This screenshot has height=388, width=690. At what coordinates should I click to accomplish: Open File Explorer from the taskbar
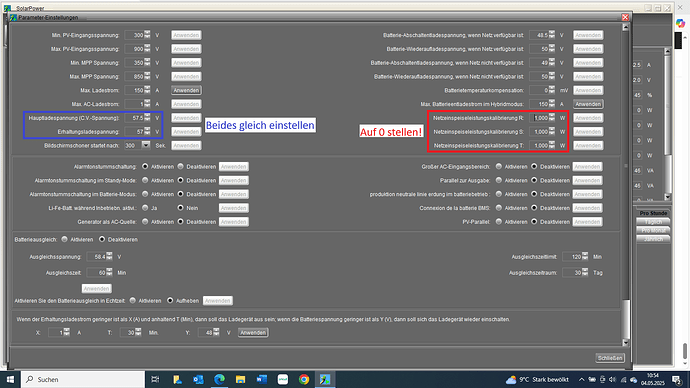[x=240, y=379]
